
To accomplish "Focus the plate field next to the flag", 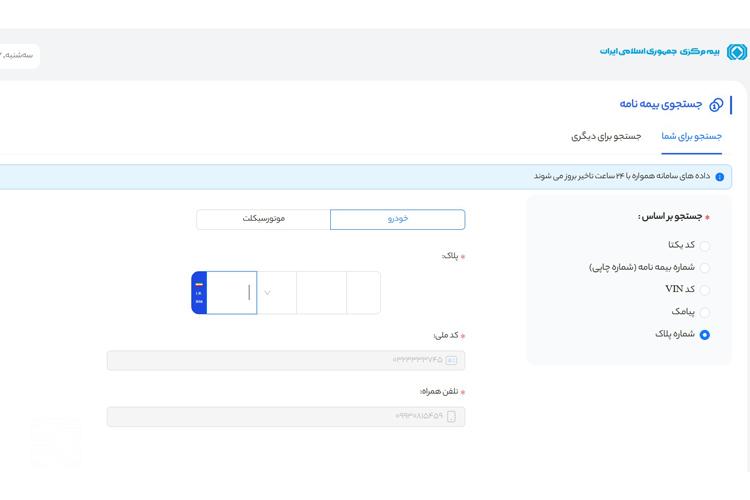I will (x=232, y=292).
